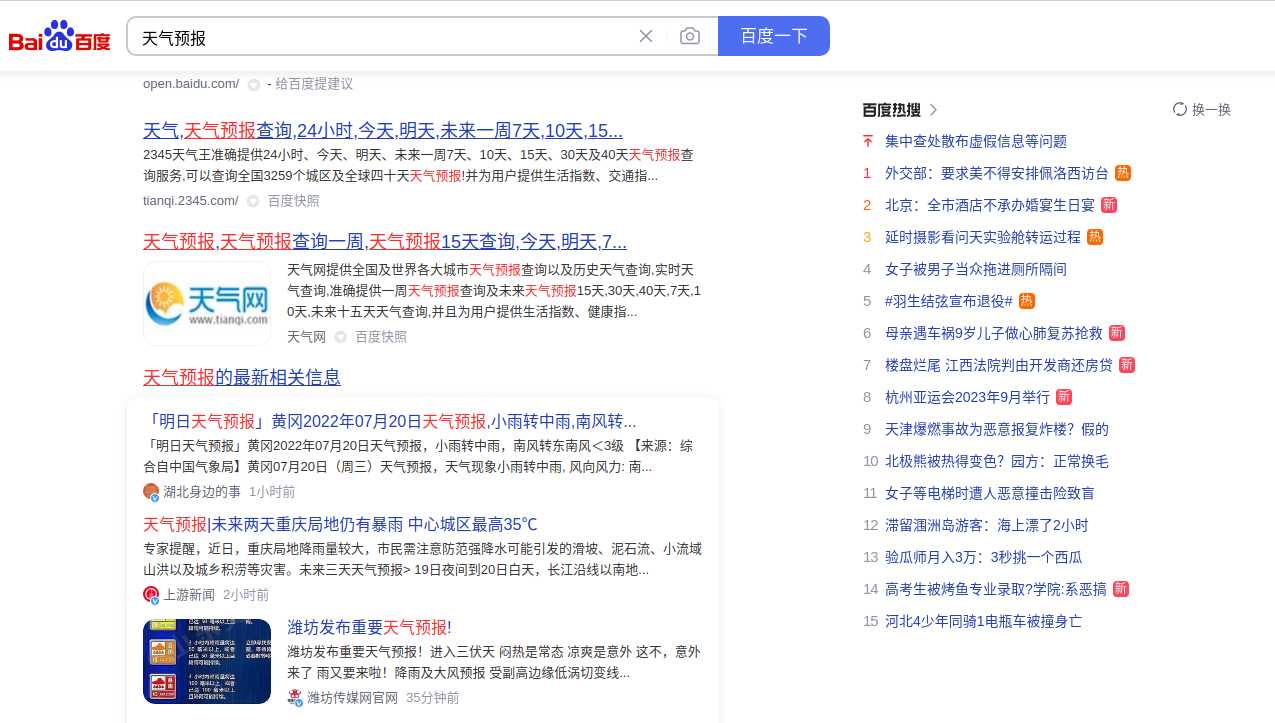The width and height of the screenshot is (1275, 723).
Task: Open 天气预报查询一周 result title
Action: 385,241
